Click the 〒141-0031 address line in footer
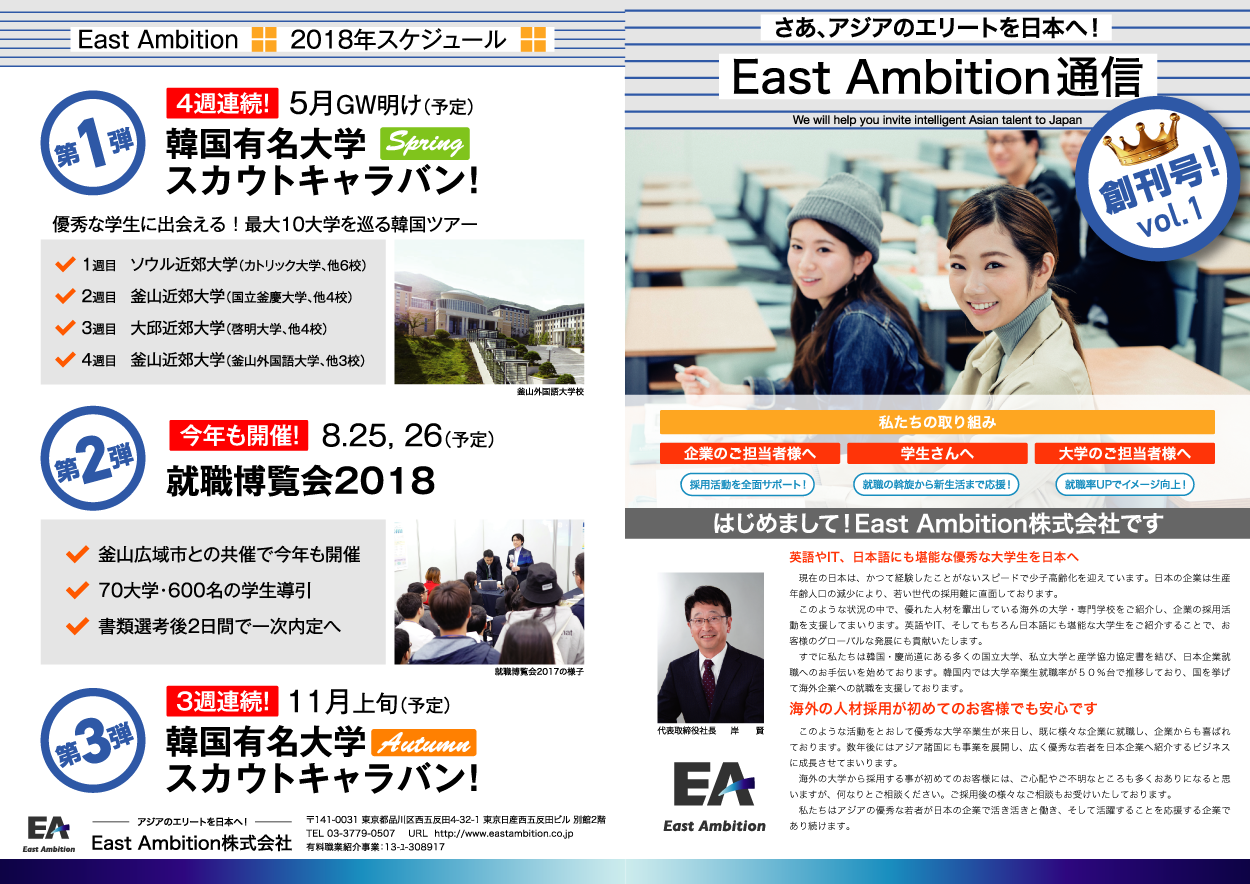Screen dimensions: 1250x884 click(455, 820)
